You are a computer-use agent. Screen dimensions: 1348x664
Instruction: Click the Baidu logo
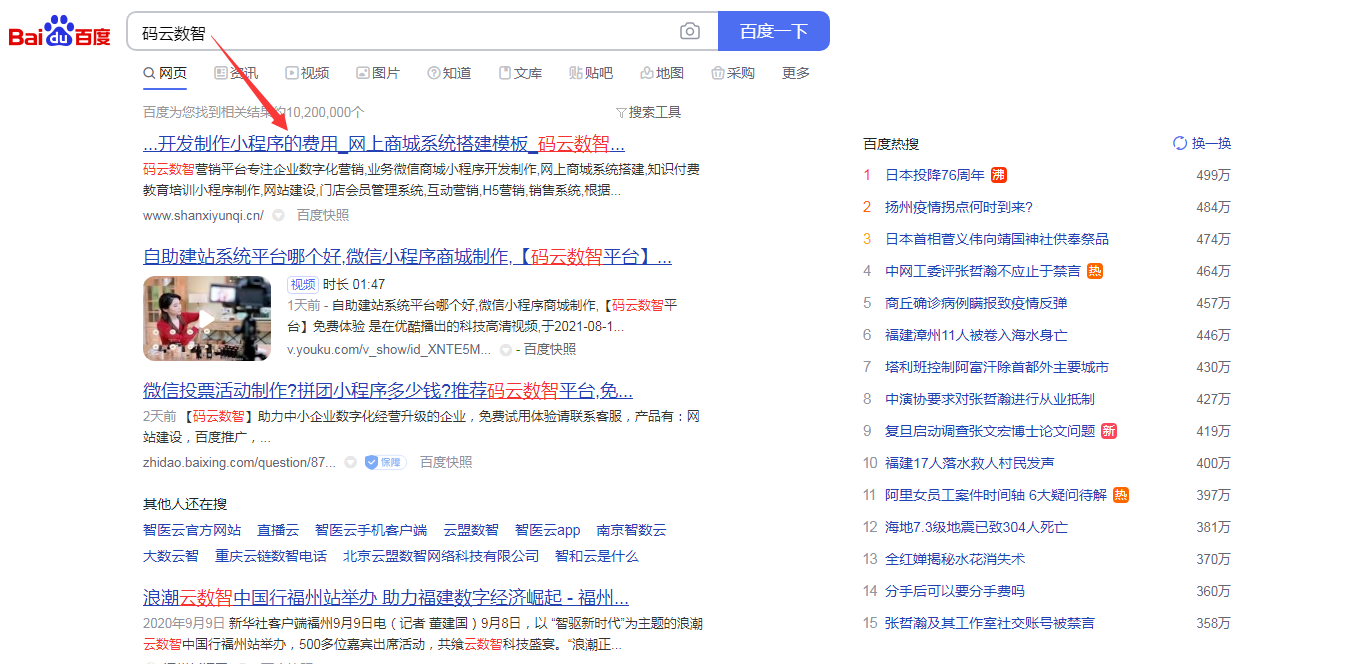point(57,30)
